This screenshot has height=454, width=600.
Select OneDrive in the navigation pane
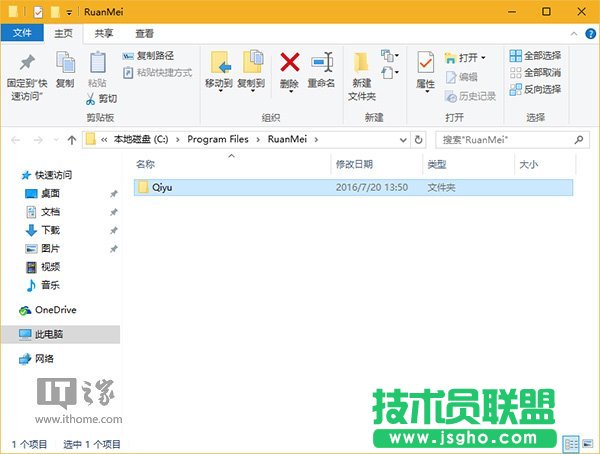click(x=48, y=310)
